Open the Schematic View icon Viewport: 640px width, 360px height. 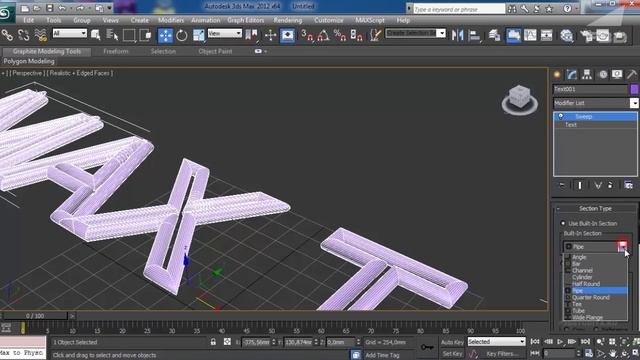(x=547, y=36)
